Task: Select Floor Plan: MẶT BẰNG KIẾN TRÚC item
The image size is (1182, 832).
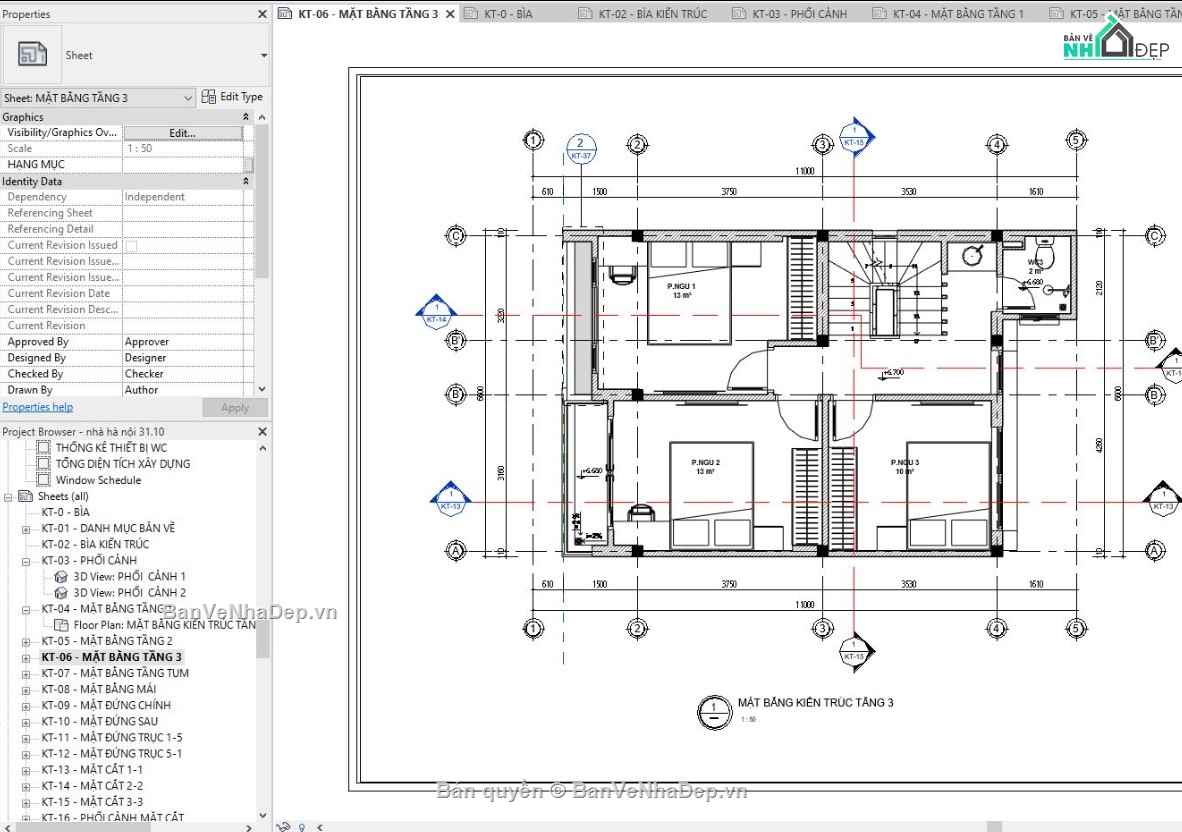Action: coord(164,625)
